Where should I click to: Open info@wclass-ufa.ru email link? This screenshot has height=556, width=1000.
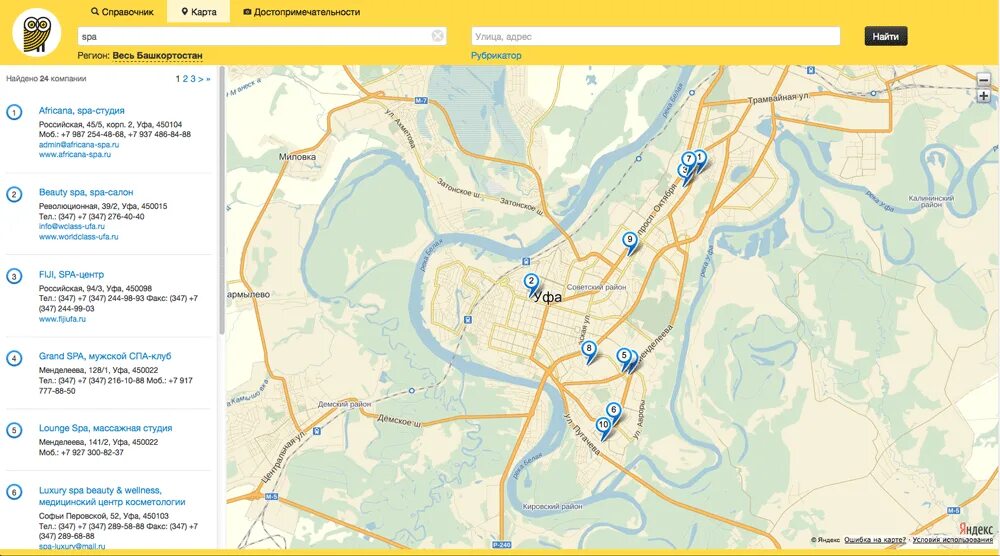(71, 226)
